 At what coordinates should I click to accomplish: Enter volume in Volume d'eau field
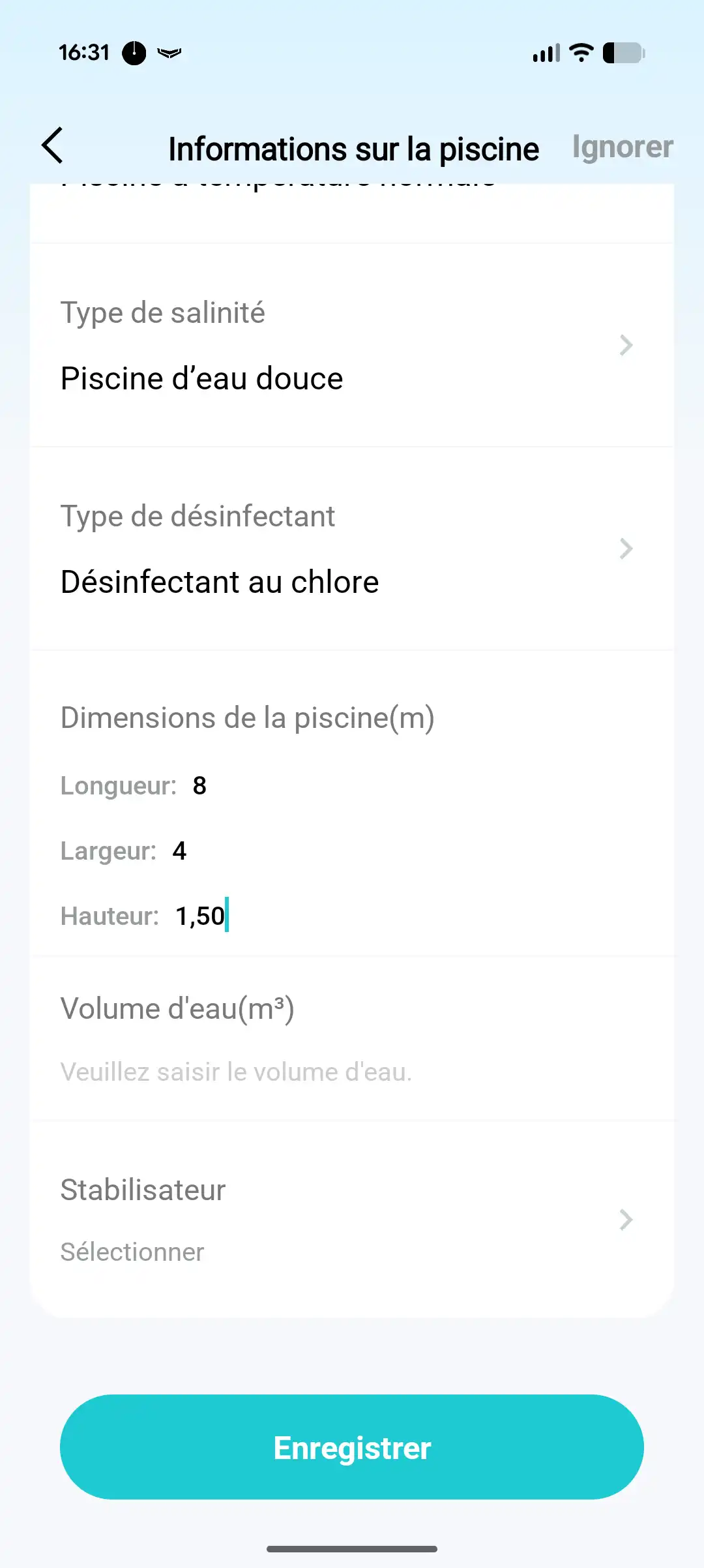[236, 1072]
